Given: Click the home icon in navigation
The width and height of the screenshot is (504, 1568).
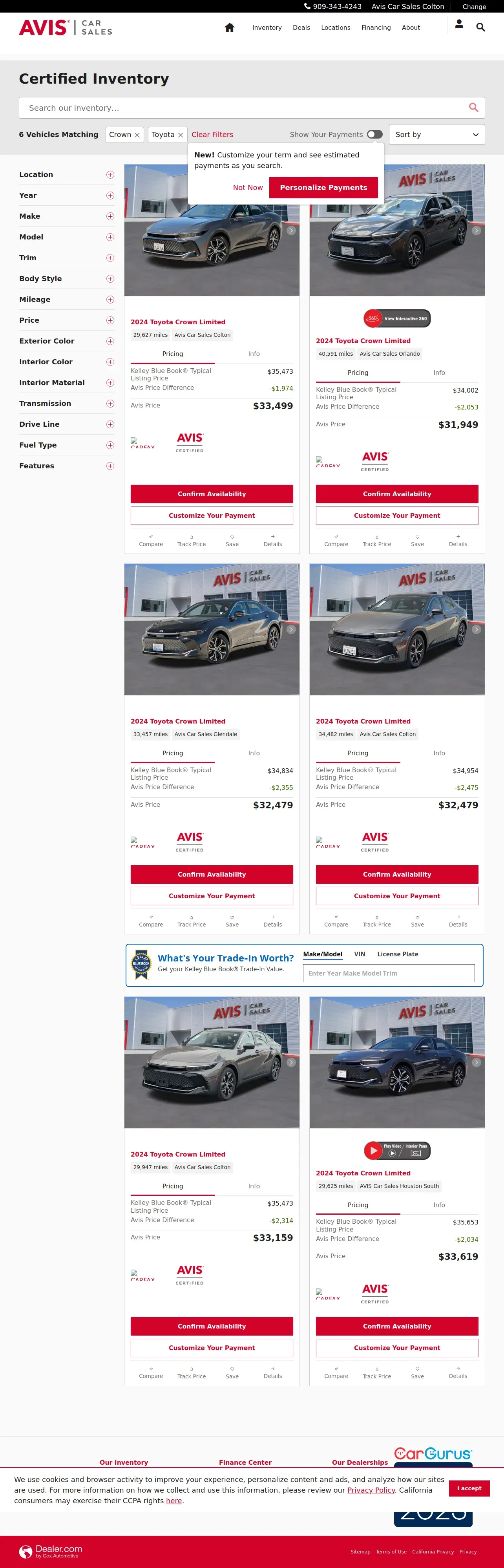Looking at the screenshot, I should click(230, 27).
